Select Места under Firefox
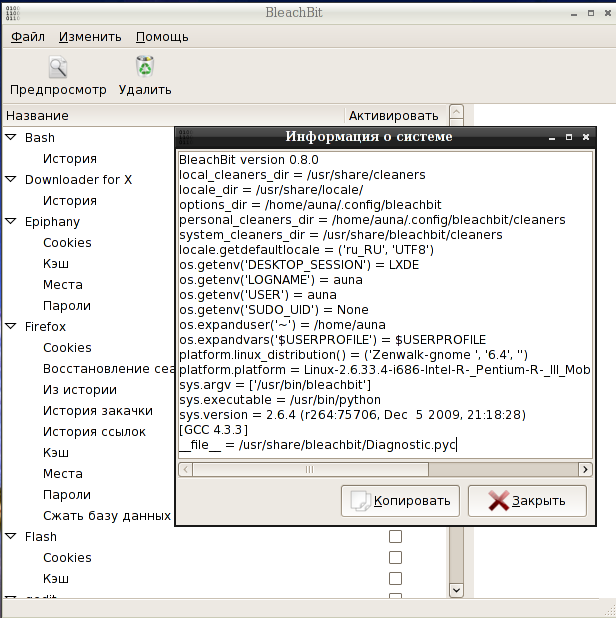This screenshot has width=616, height=618. click(x=63, y=473)
